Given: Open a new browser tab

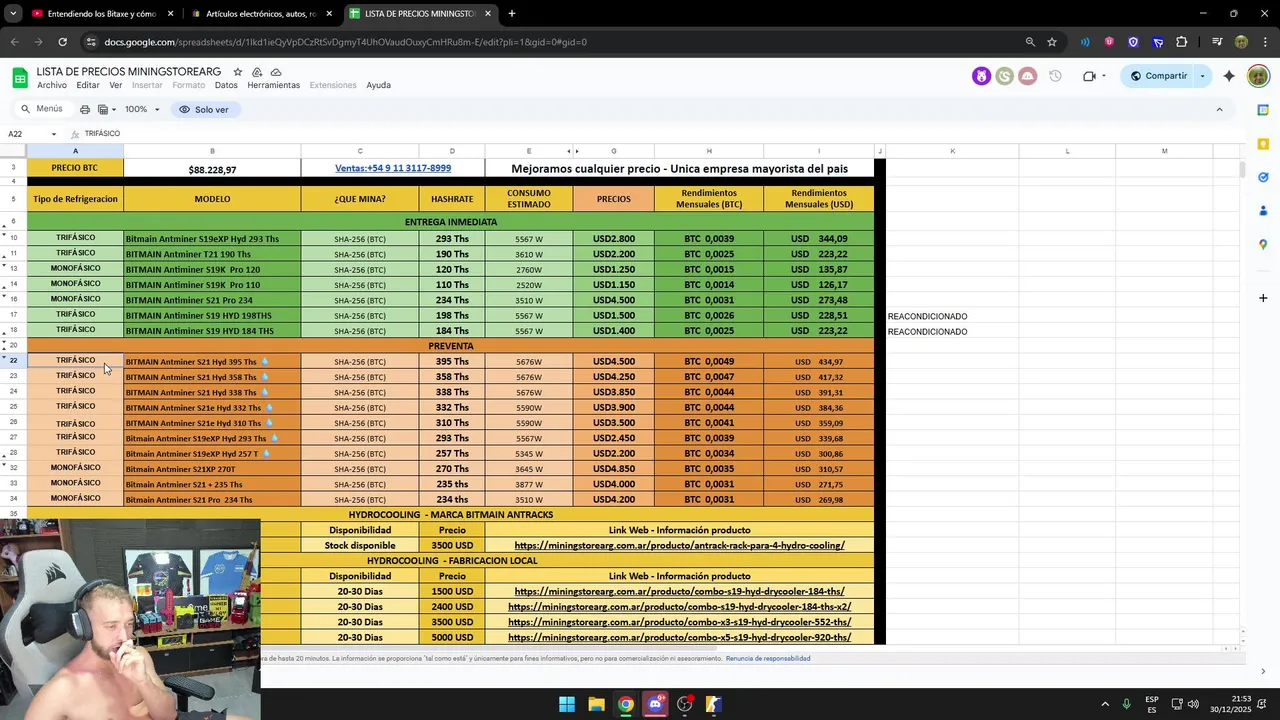Looking at the screenshot, I should 512,14.
